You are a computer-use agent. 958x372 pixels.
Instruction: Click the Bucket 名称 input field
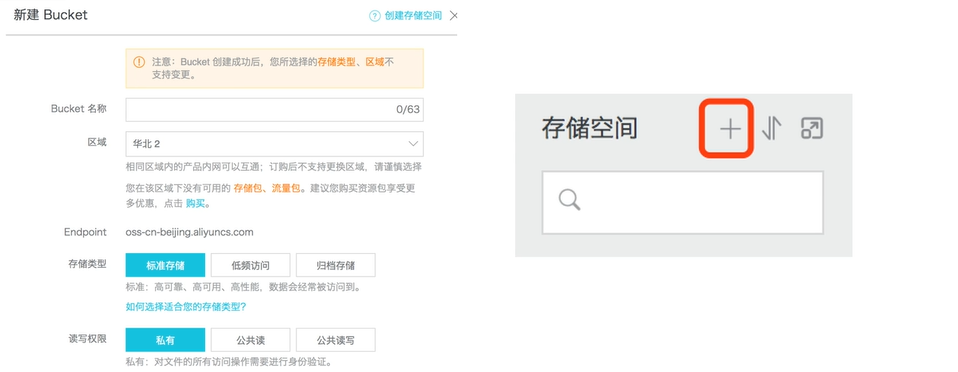[x=274, y=109]
